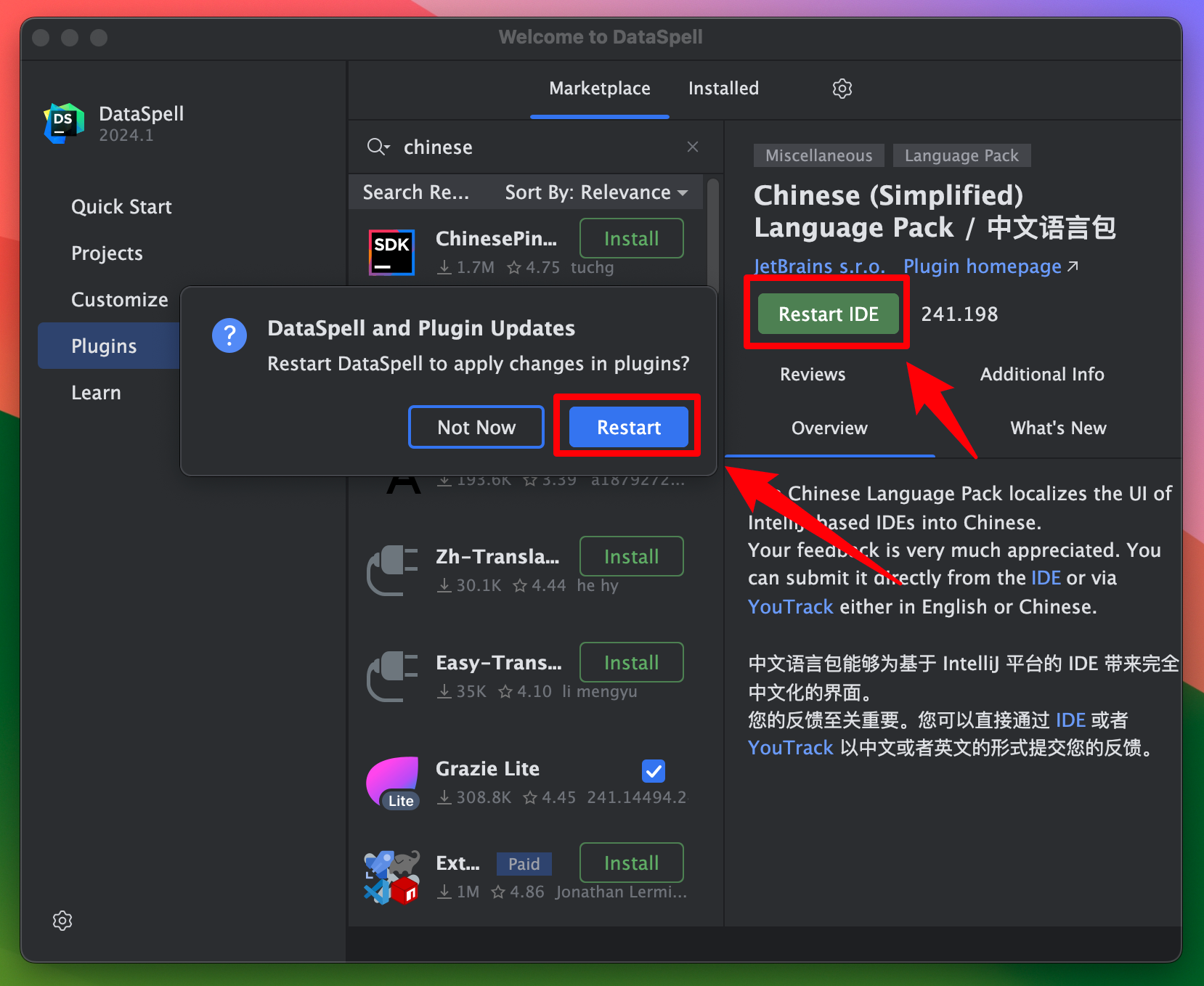Click the Zh-Transla... plugin name
This screenshot has width=1204, height=986.
click(497, 557)
